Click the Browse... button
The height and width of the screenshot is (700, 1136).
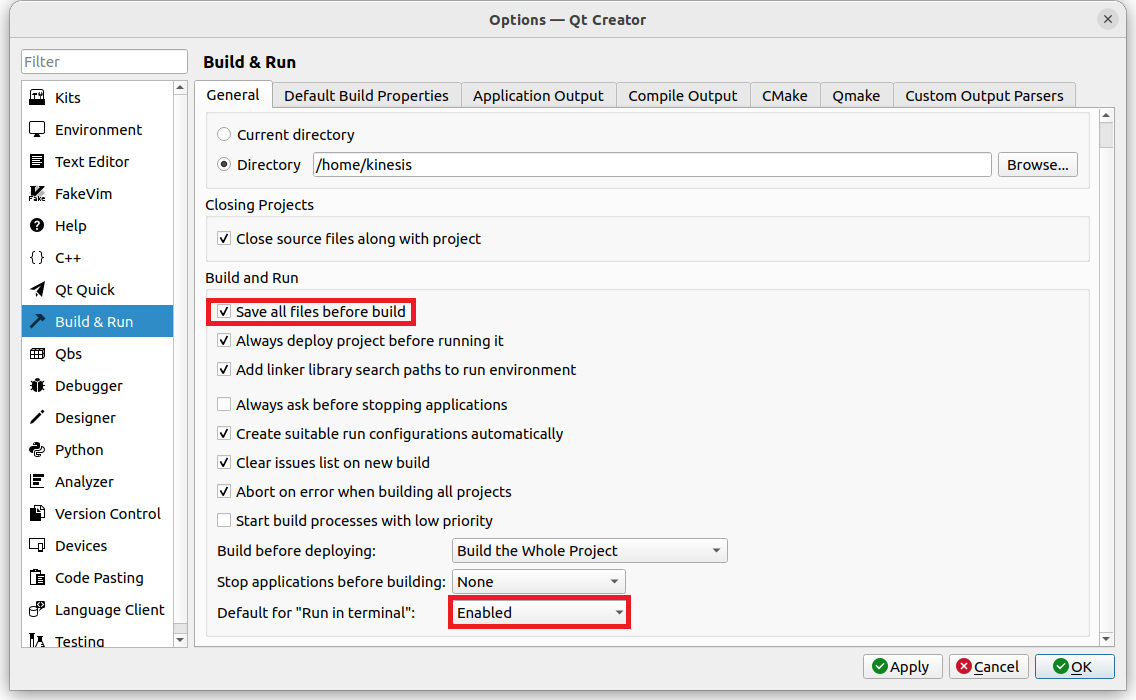pyautogui.click(x=1037, y=164)
